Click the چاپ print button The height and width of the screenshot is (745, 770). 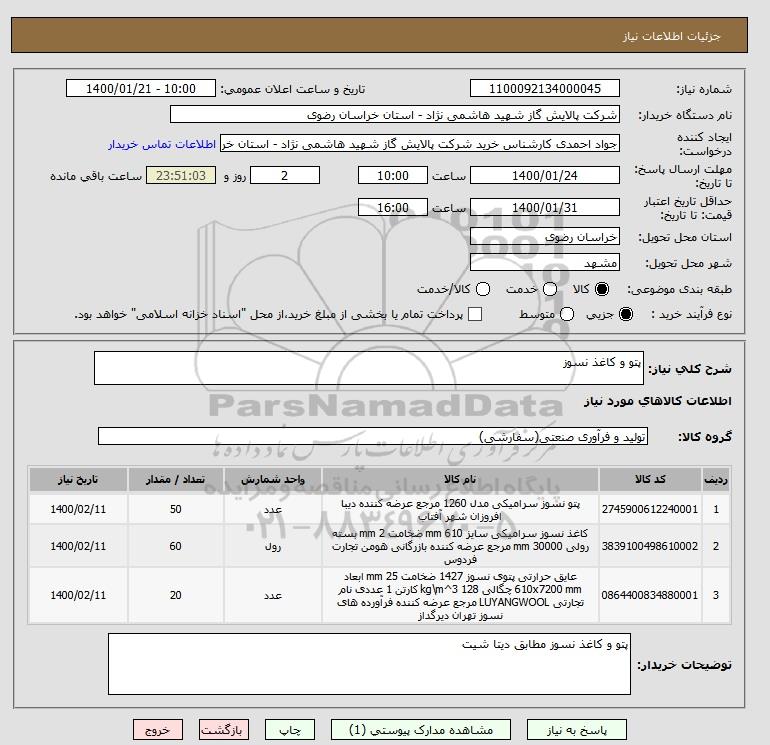pyautogui.click(x=290, y=730)
